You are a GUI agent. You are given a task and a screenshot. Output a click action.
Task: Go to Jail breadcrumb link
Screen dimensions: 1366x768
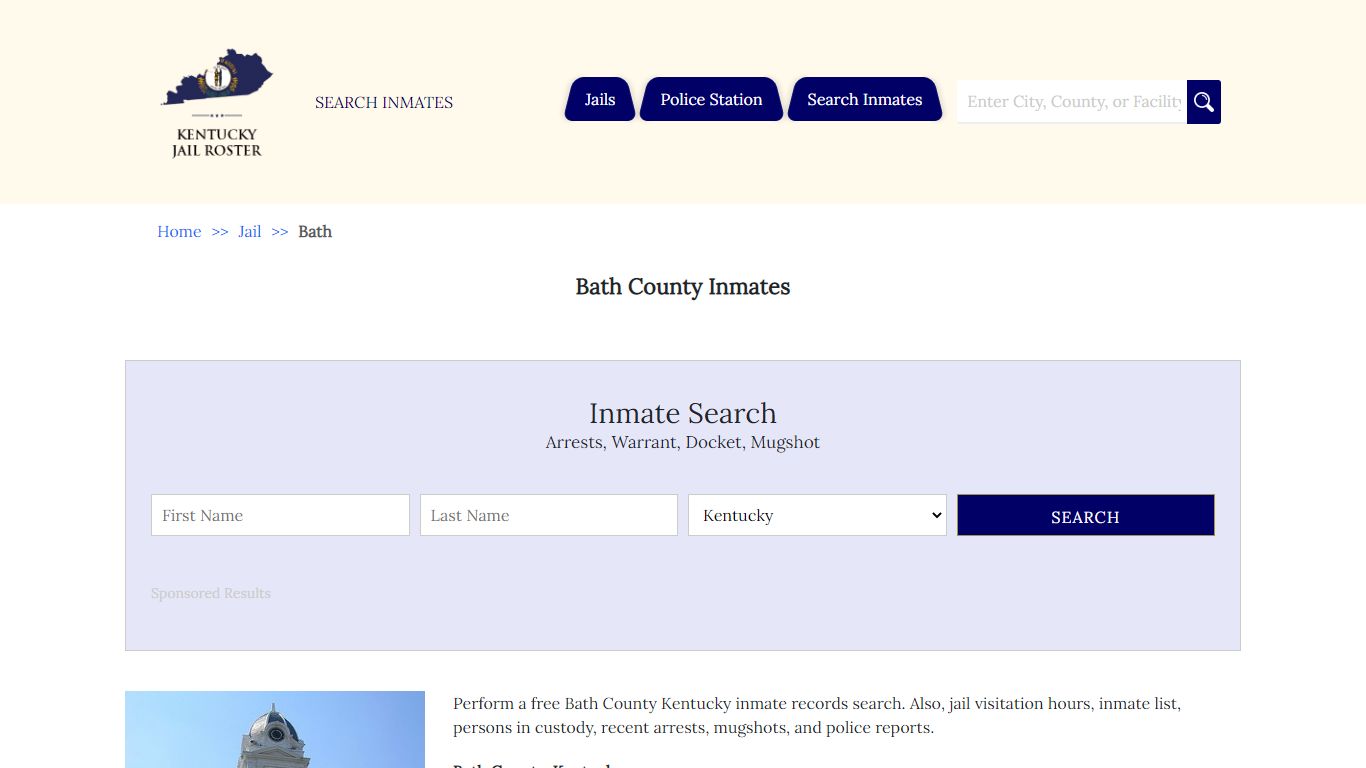[x=250, y=231]
